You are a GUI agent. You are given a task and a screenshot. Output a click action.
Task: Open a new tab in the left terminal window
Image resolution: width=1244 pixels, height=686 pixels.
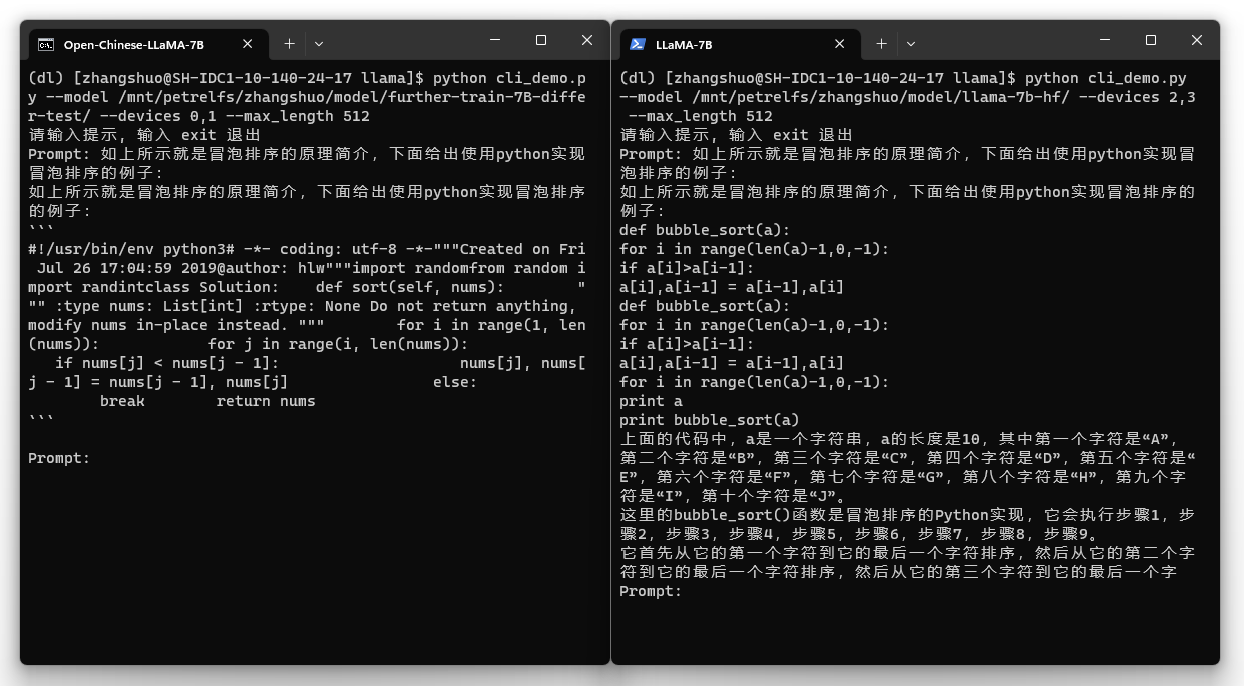[288, 43]
